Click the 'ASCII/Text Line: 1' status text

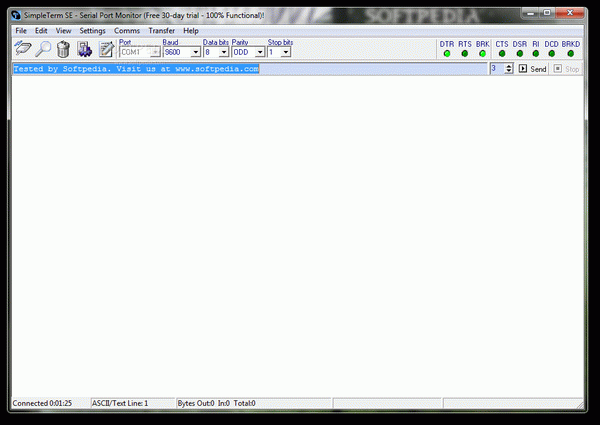(x=120, y=403)
